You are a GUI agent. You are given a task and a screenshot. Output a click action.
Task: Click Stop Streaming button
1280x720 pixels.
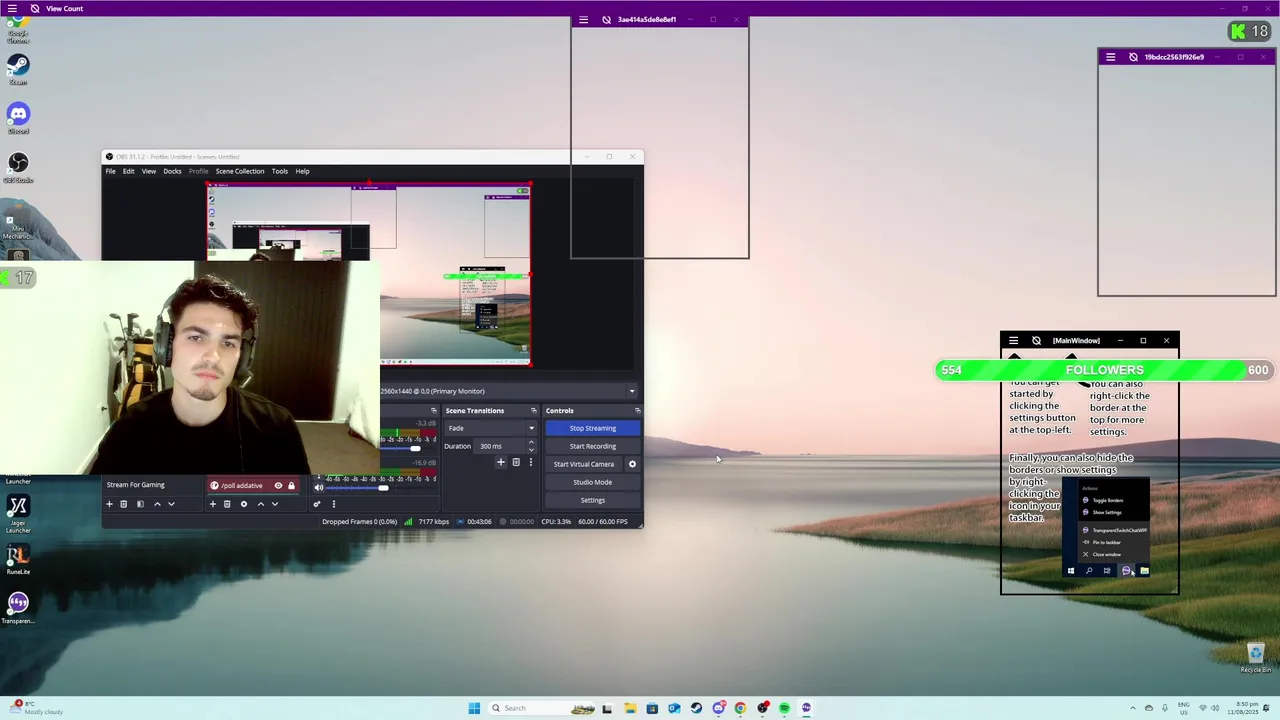[592, 428]
